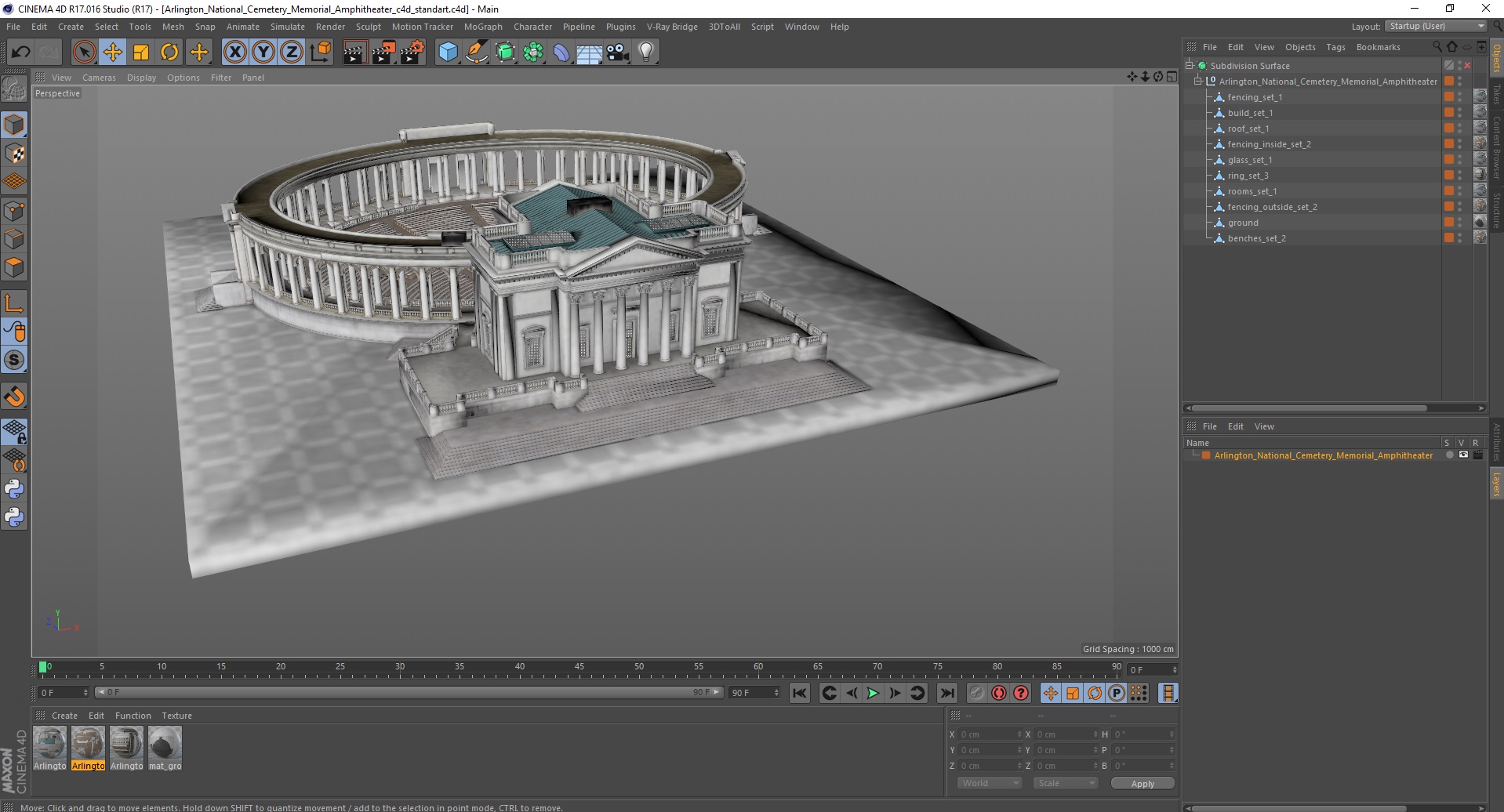1504x812 pixels.
Task: Add a camera object
Action: pos(618,53)
